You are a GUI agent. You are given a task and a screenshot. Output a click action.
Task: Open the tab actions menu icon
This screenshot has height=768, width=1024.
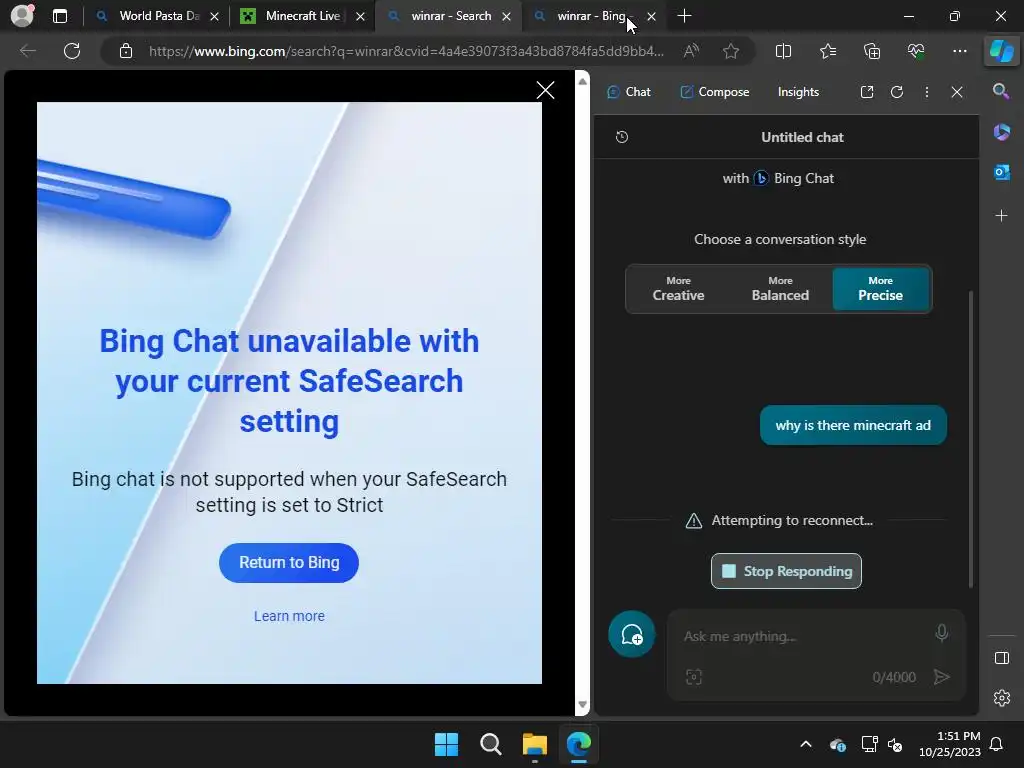click(x=59, y=16)
